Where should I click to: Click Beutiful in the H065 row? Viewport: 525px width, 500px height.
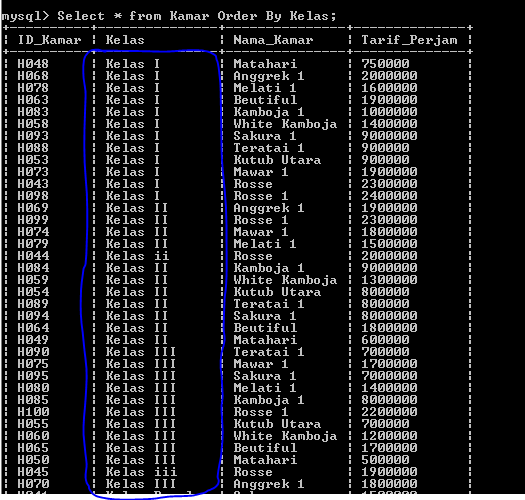[x=265, y=448]
